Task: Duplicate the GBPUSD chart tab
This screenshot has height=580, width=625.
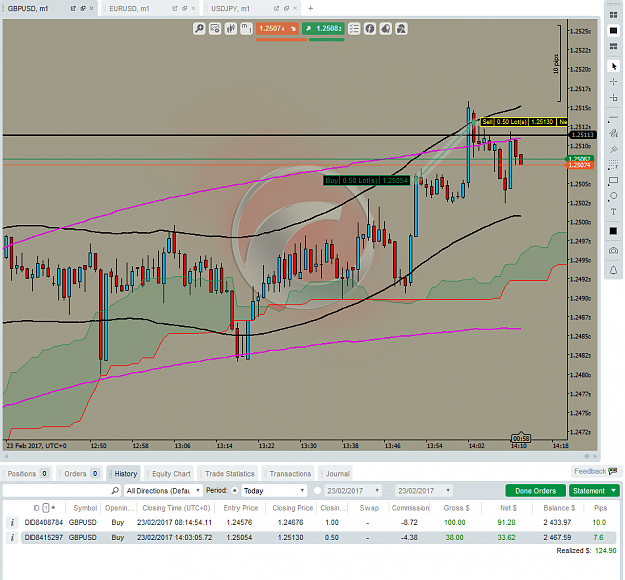Action: (x=83, y=8)
